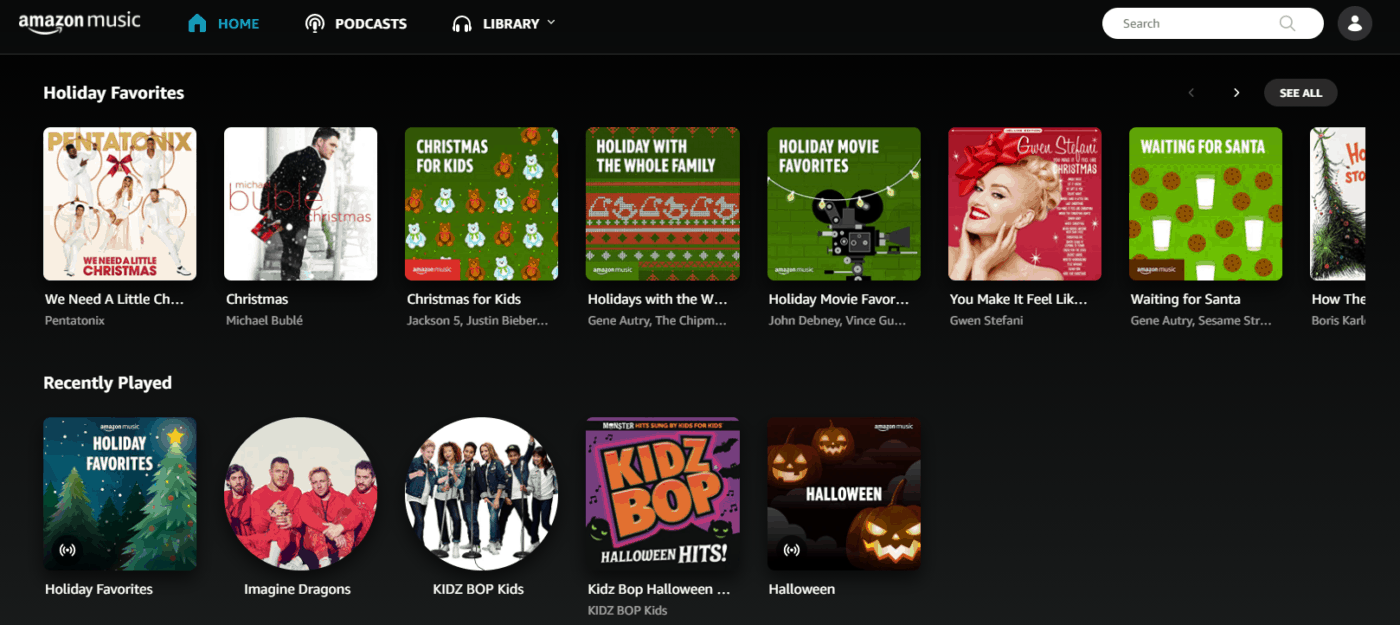This screenshot has height=625, width=1400.
Task: Select the Home tab label
Action: pos(238,24)
